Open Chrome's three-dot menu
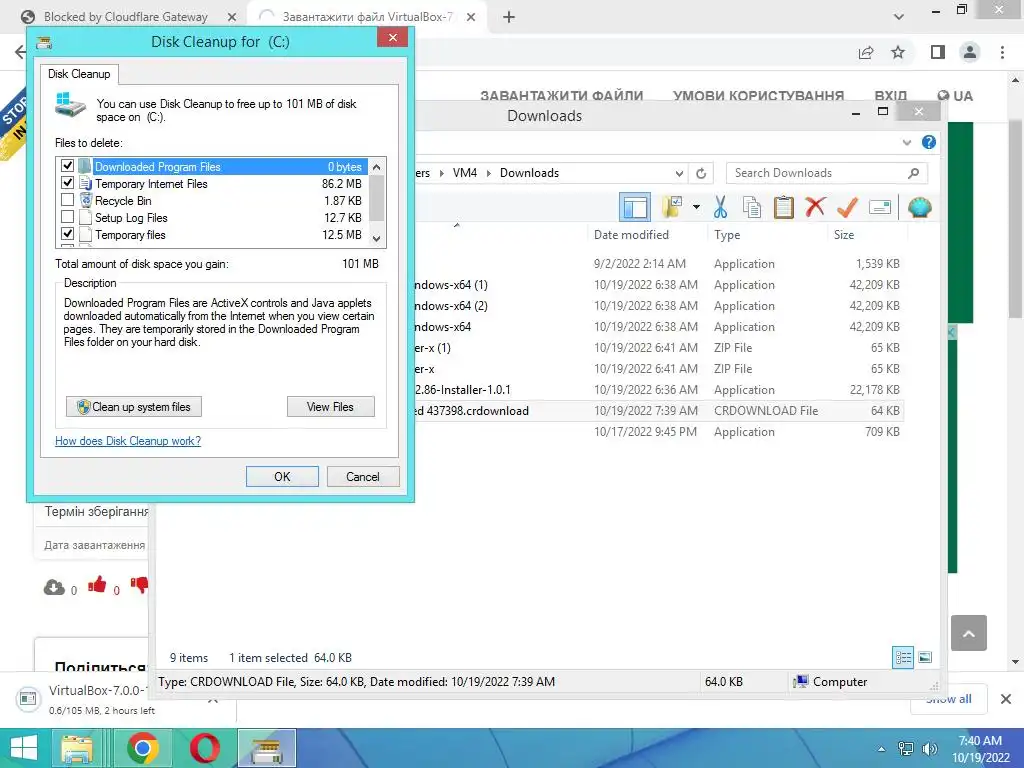Viewport: 1024px width, 768px height. tap(1002, 52)
